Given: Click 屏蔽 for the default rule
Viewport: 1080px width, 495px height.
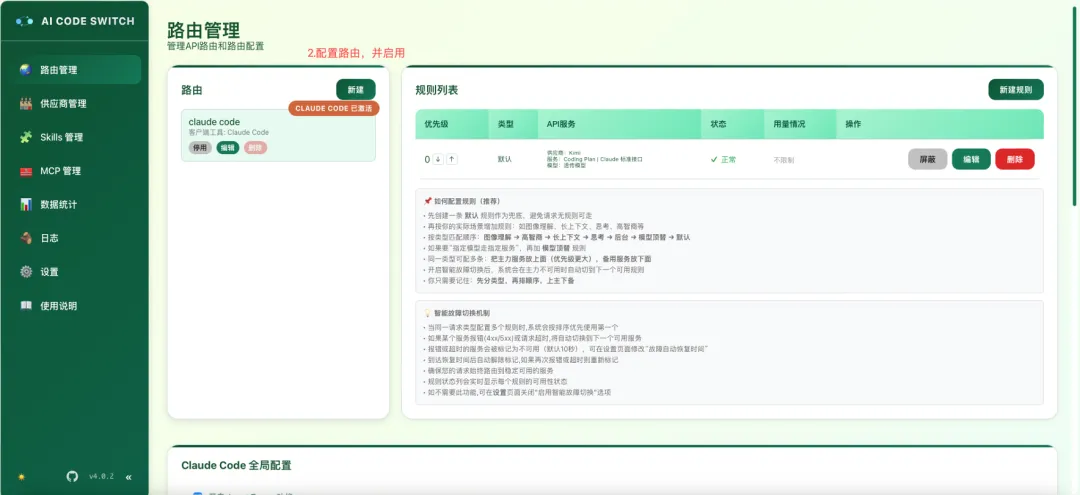Looking at the screenshot, I should pyautogui.click(x=927, y=159).
